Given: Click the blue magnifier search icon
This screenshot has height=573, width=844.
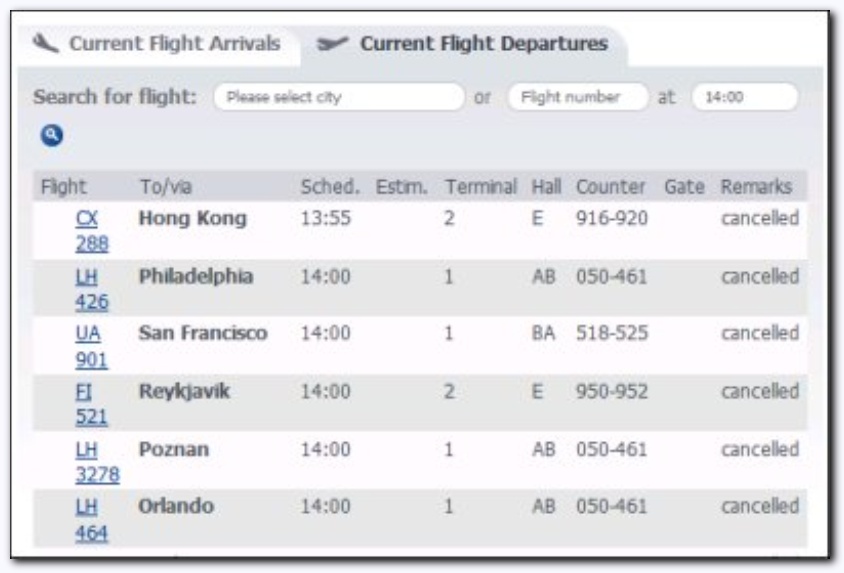Looking at the screenshot, I should click(x=52, y=135).
